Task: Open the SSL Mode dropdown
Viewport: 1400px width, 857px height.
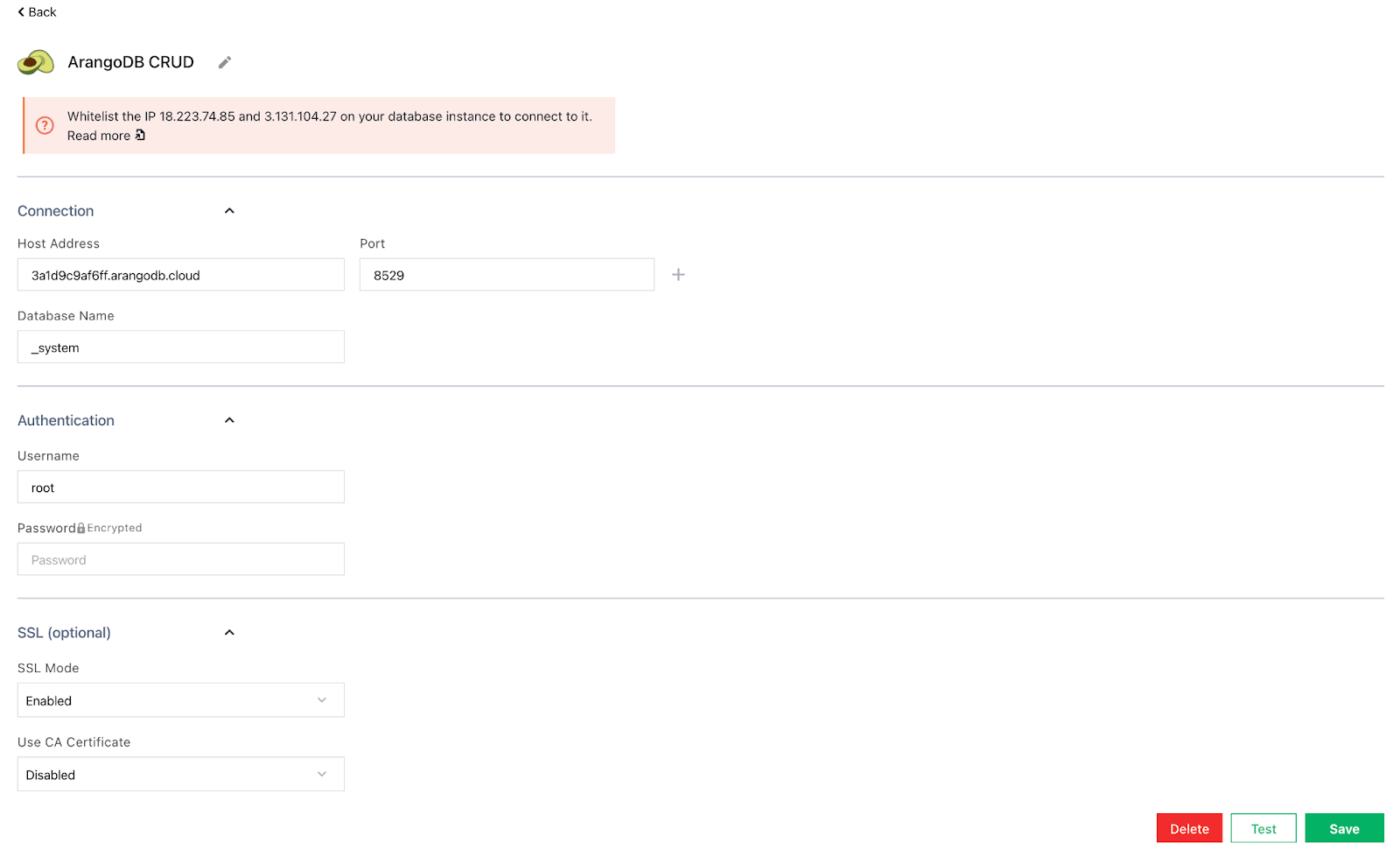Action: [180, 700]
